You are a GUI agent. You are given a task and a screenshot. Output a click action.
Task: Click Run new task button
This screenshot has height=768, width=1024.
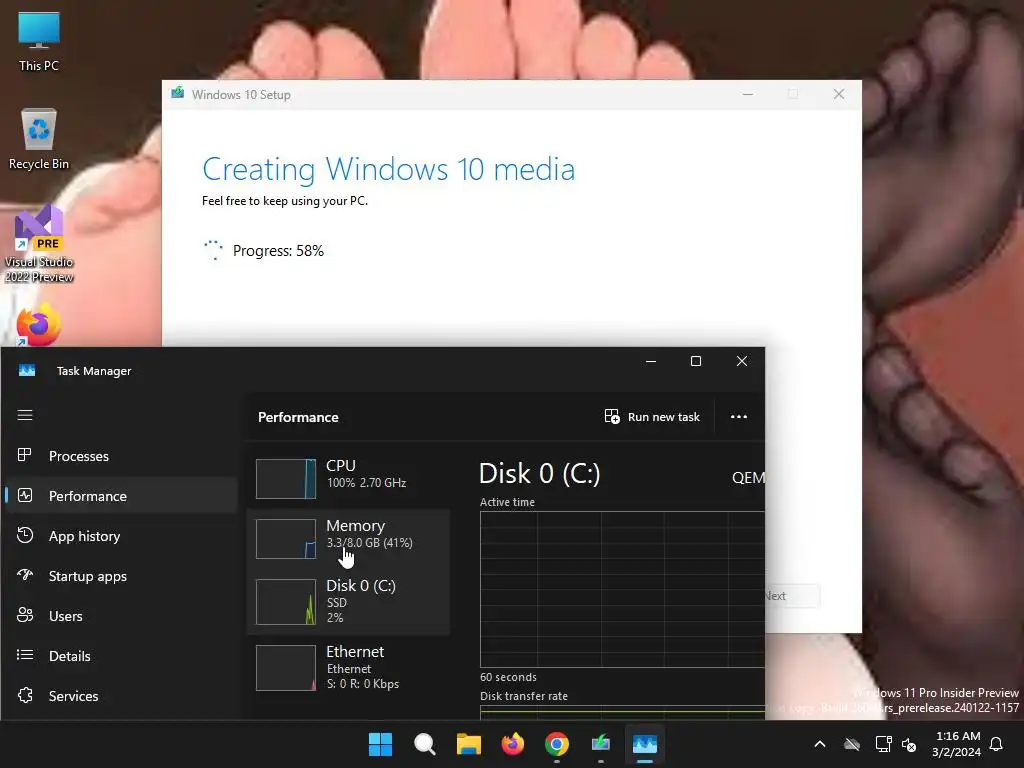point(652,417)
